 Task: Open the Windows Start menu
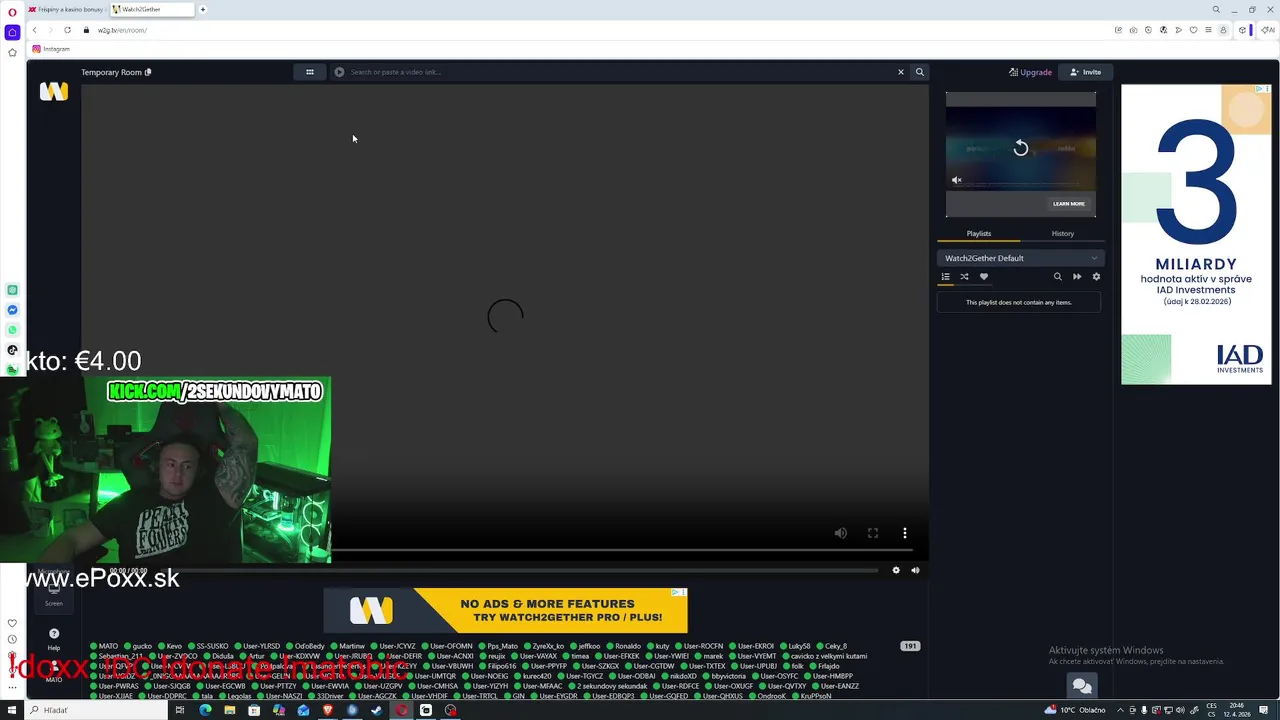click(x=12, y=710)
